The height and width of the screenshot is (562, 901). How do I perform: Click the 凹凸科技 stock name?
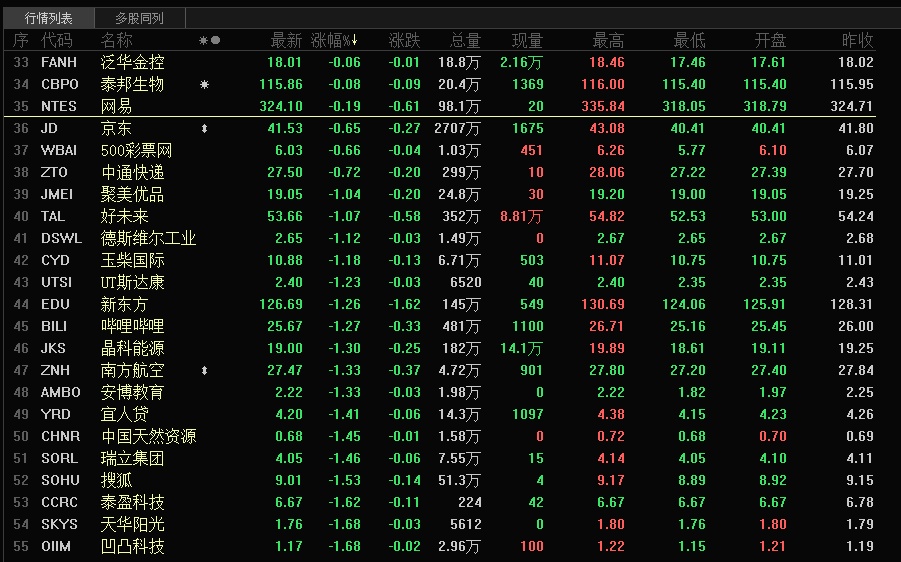[132, 546]
